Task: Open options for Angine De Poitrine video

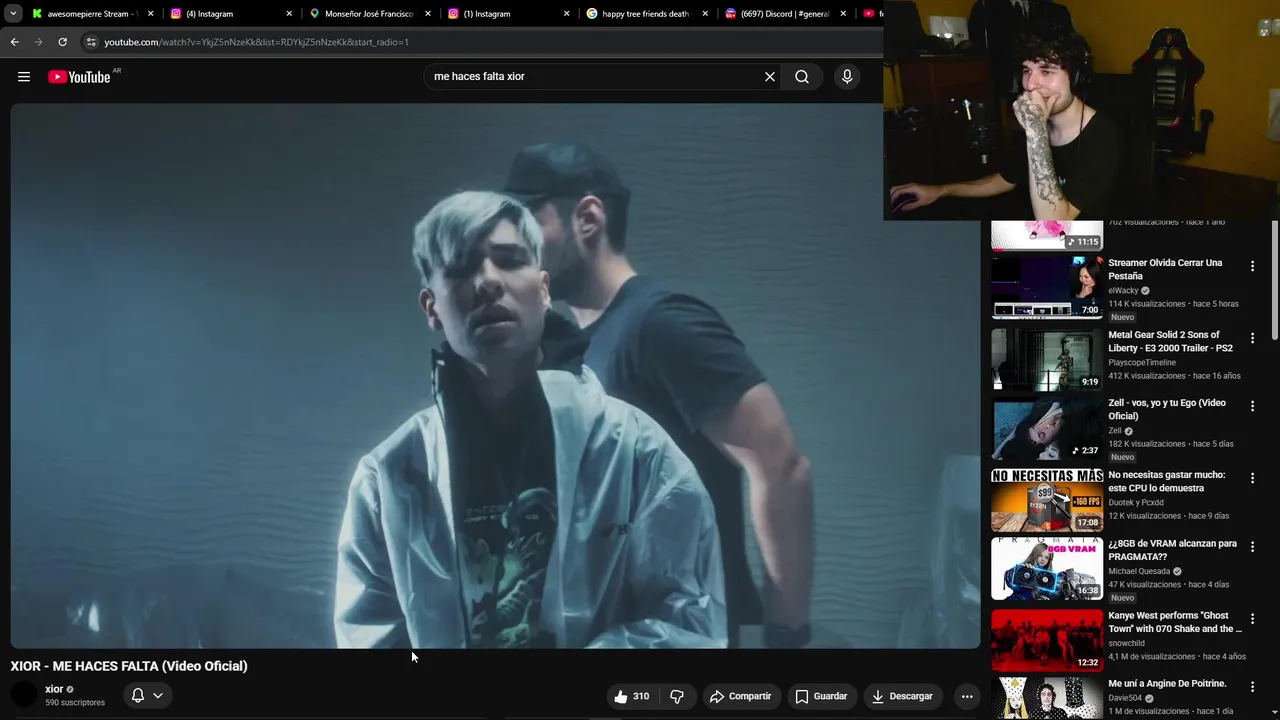Action: tap(1252, 687)
